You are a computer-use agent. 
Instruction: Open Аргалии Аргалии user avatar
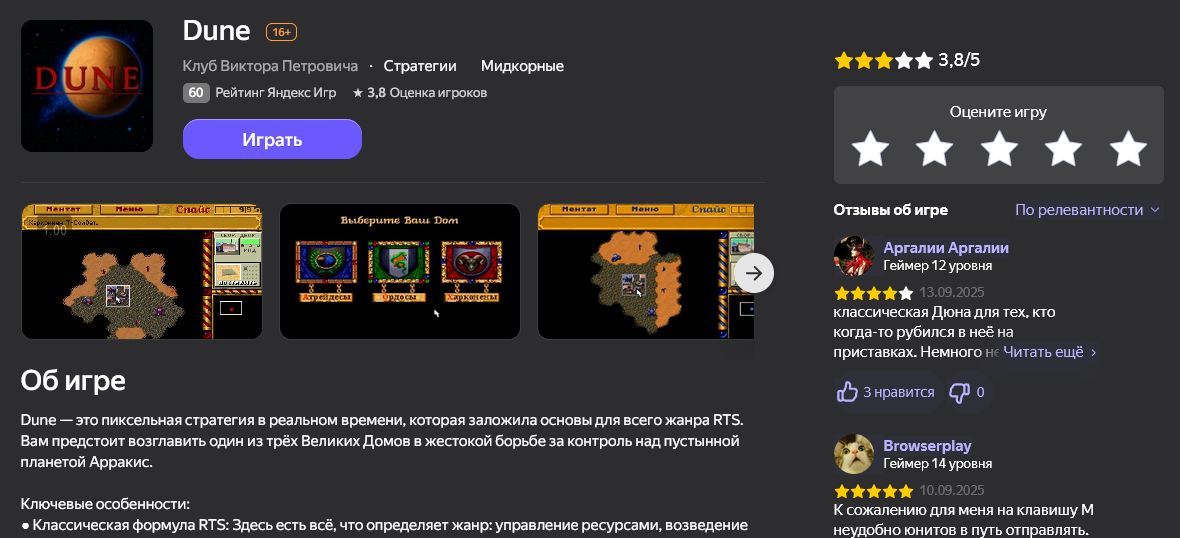[x=853, y=257]
